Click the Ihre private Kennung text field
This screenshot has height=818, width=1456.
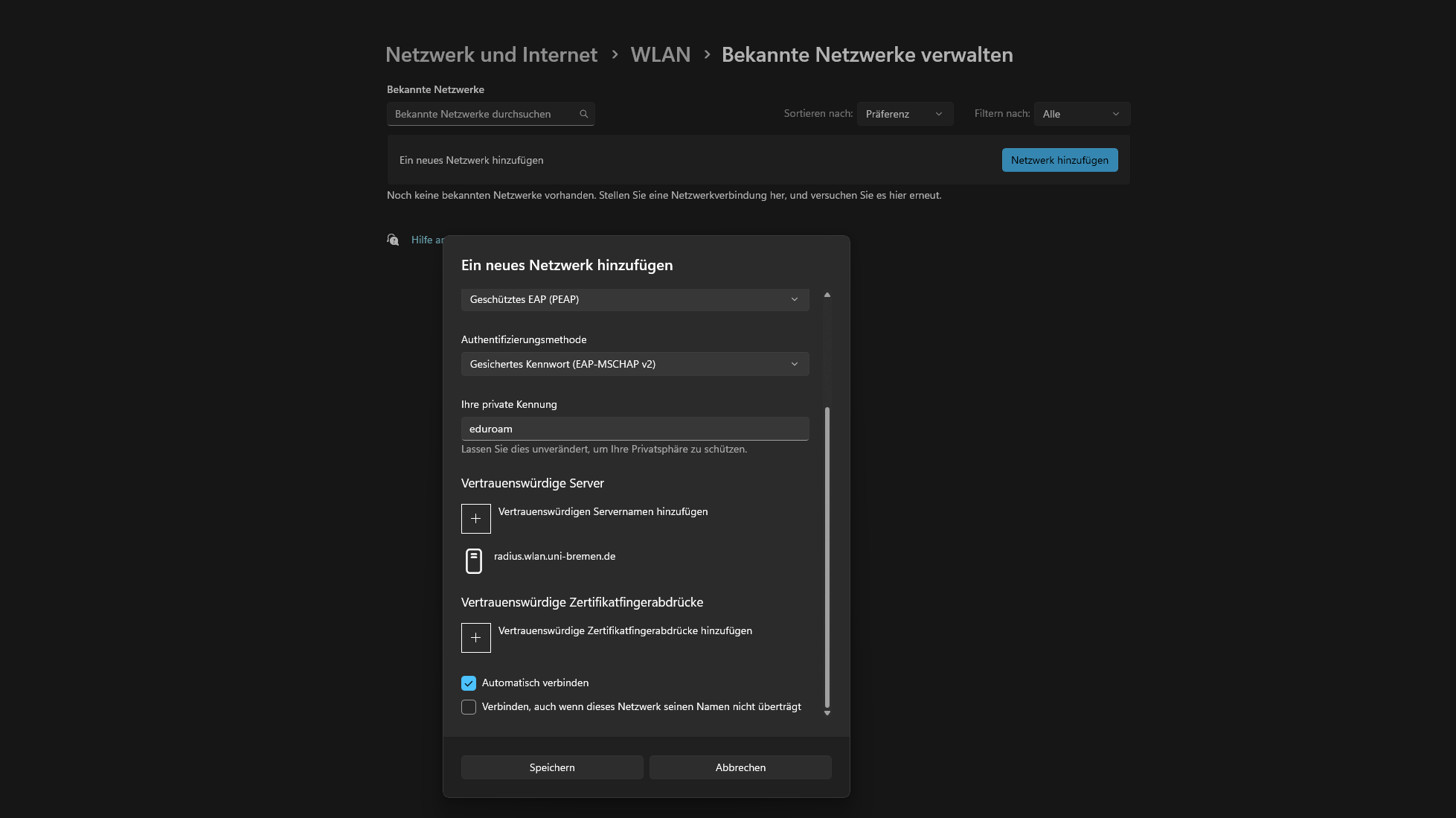(x=635, y=429)
